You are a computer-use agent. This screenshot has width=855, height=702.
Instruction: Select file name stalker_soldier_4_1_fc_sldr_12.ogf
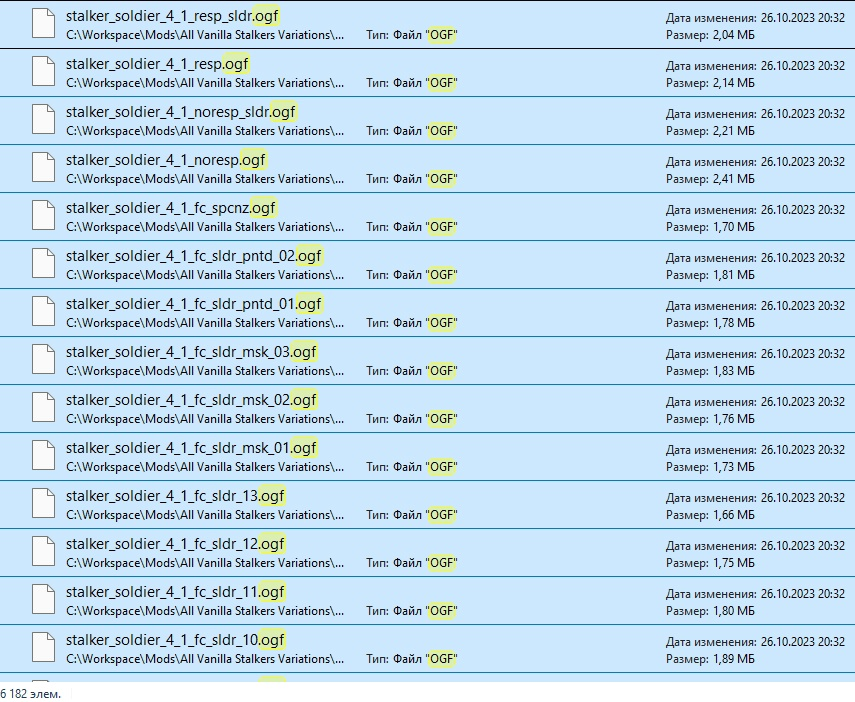click(175, 544)
